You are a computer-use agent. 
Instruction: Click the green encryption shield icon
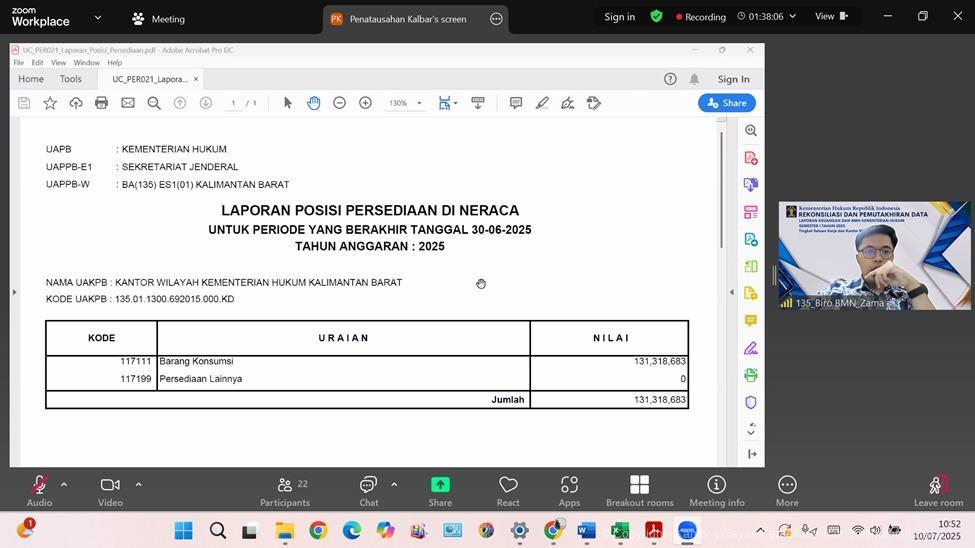tap(656, 16)
